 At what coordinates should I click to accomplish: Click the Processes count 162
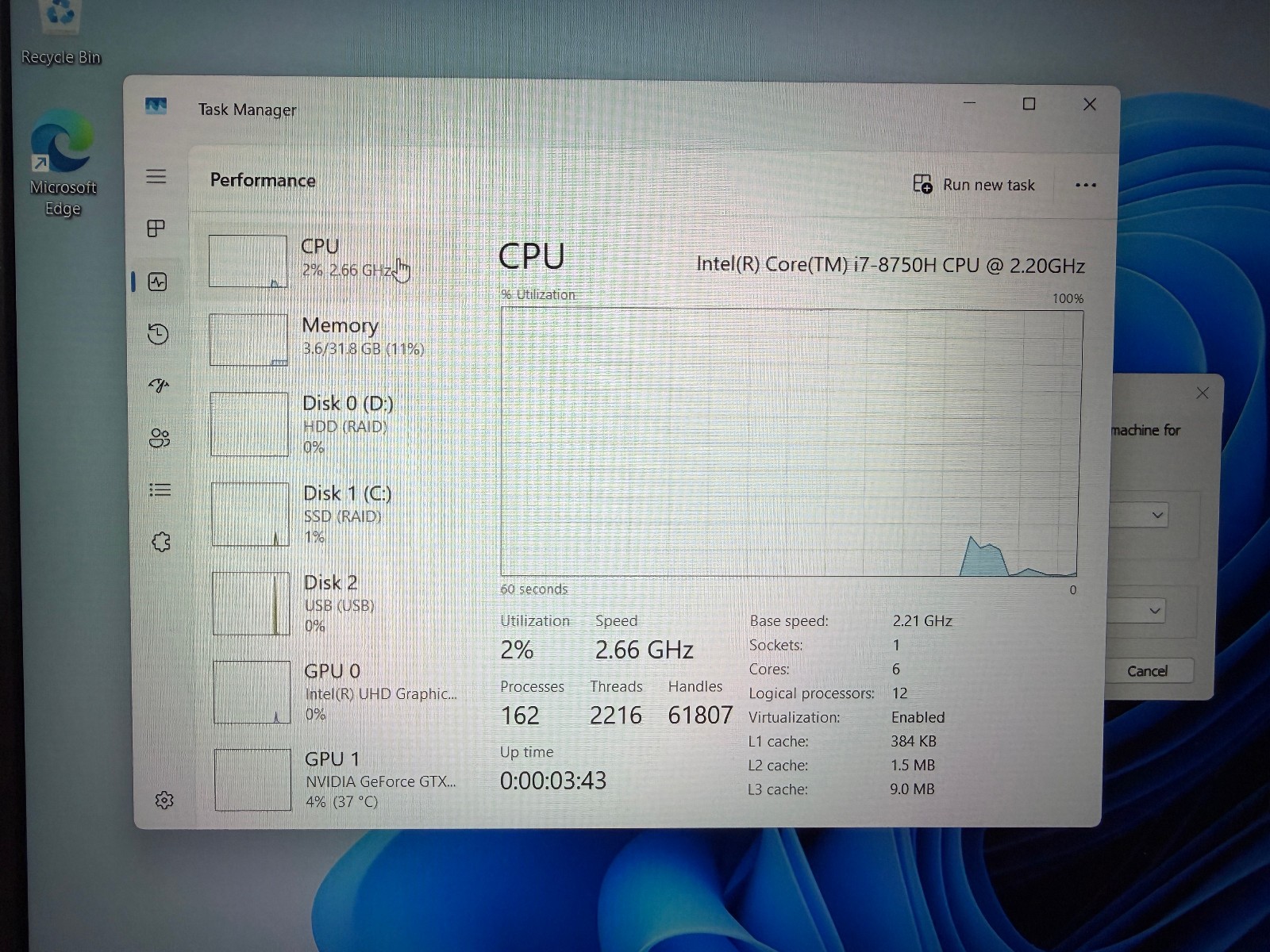520,716
